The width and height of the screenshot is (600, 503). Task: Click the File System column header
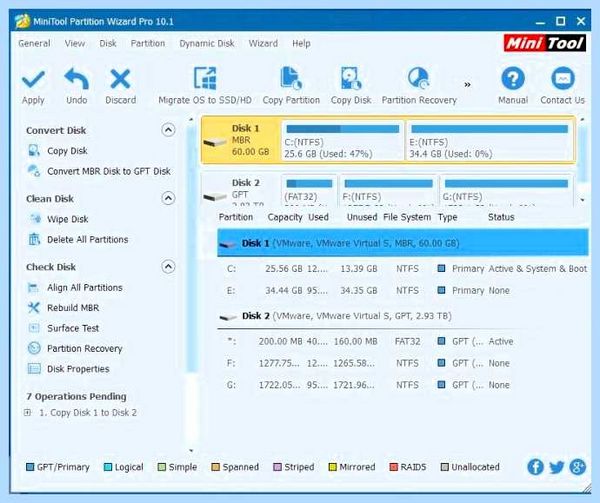[x=407, y=217]
